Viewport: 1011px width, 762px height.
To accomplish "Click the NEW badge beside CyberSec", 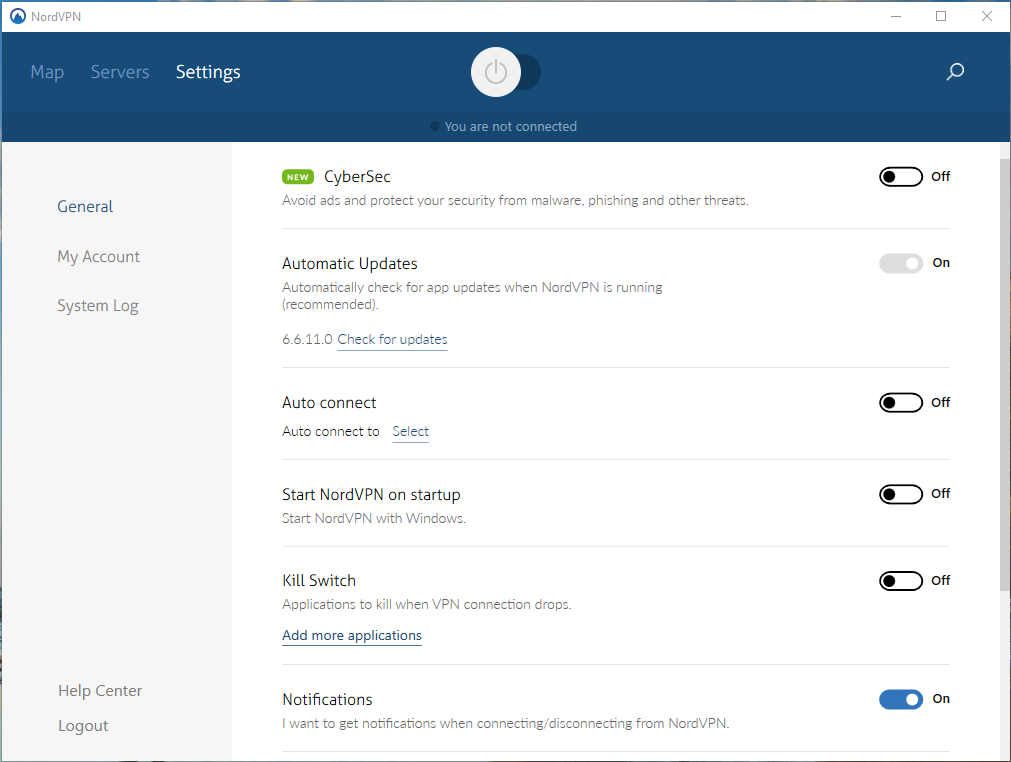I will 298,177.
